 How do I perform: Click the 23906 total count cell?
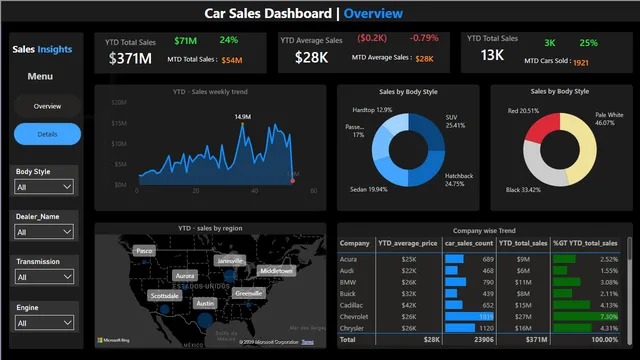(483, 340)
